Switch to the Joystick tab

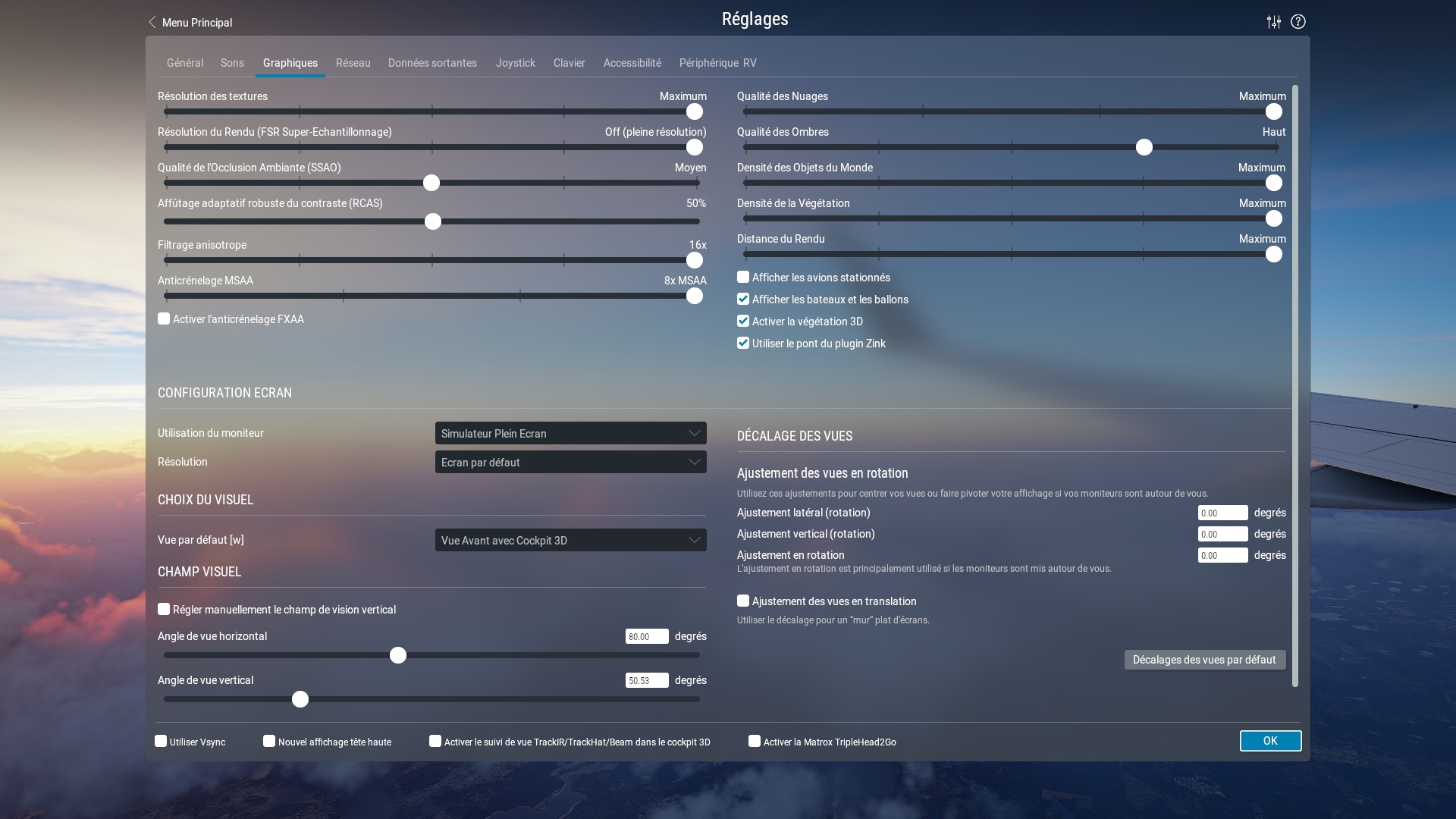pyautogui.click(x=515, y=63)
